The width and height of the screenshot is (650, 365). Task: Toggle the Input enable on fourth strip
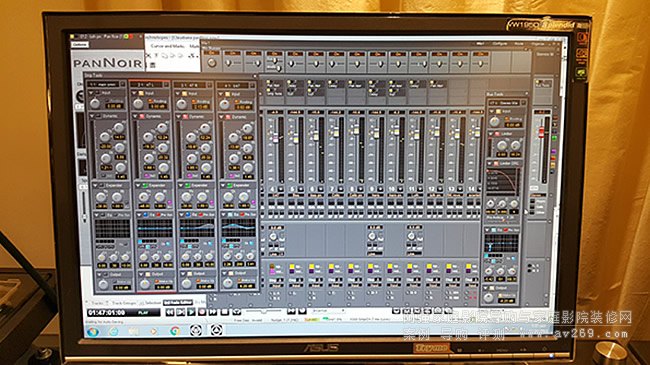[x=227, y=94]
